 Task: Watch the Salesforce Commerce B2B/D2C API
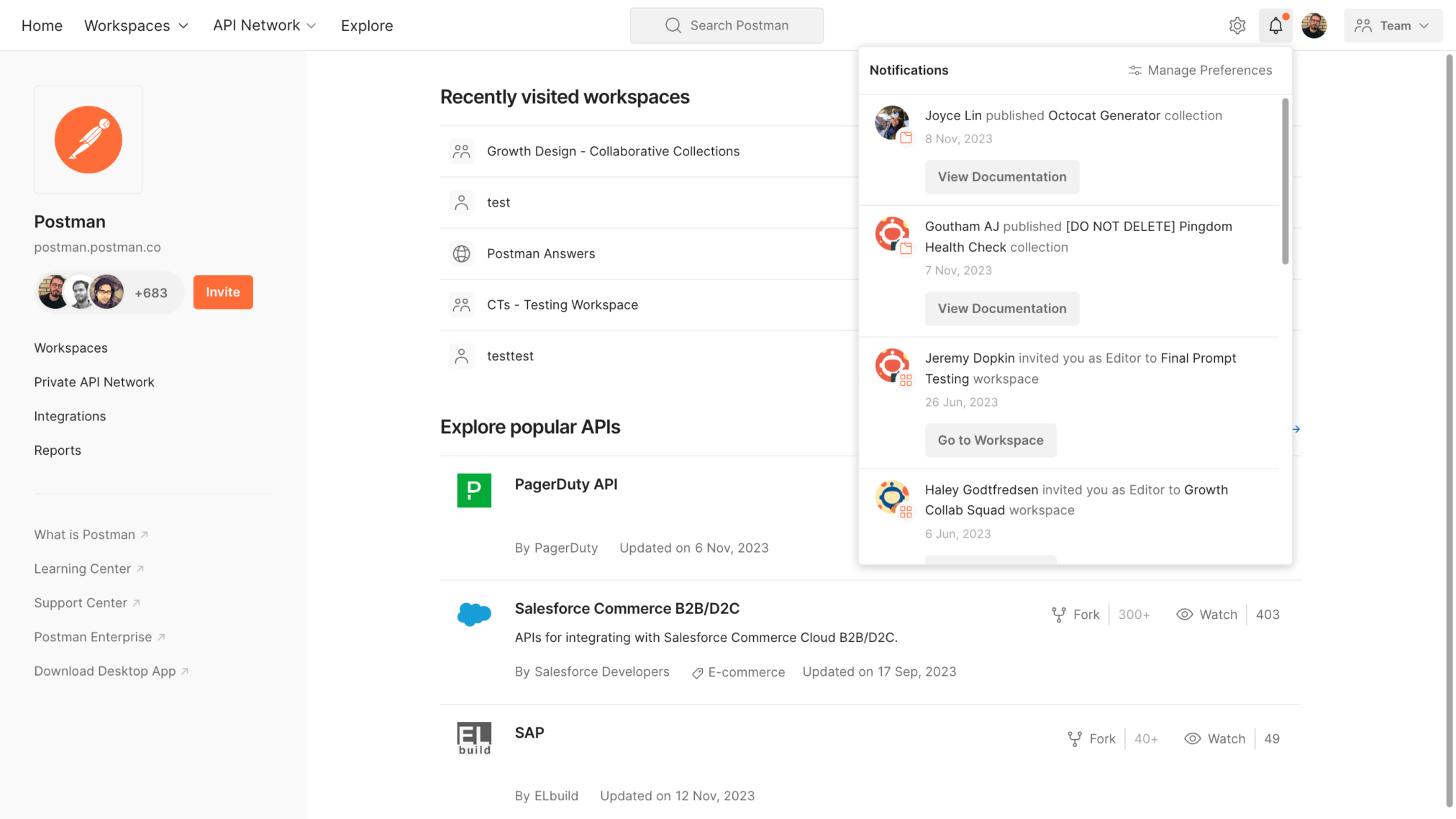click(1207, 615)
